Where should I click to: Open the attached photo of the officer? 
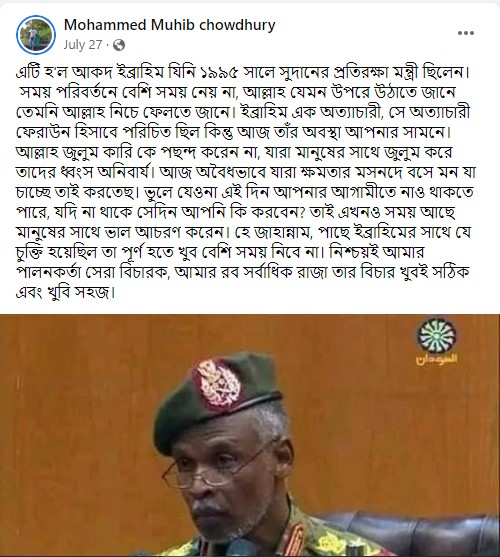coord(250,436)
